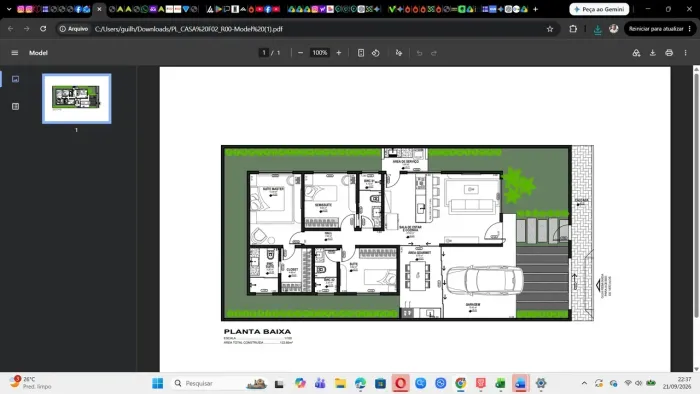Open Google Chrome from the taskbar
This screenshot has height=394, width=700.
pyautogui.click(x=461, y=383)
